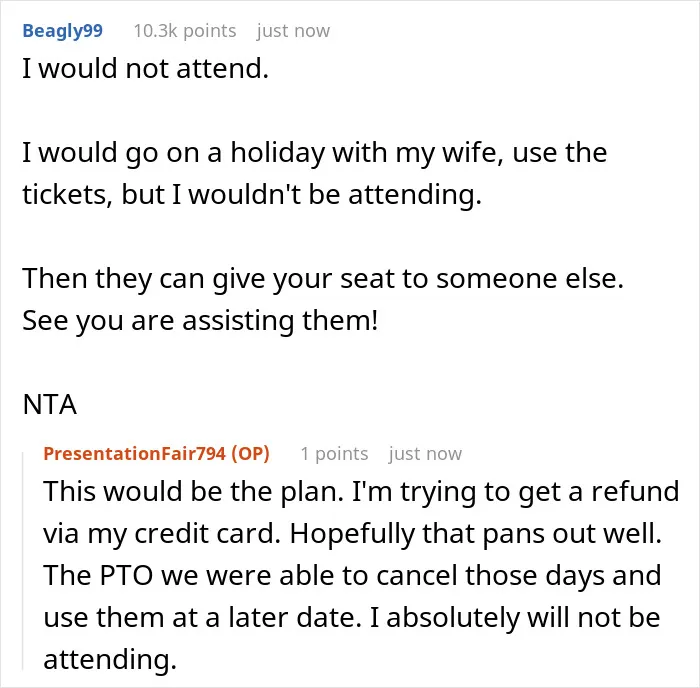Viewport: 700px width, 688px height.
Task: Collapse the reply using its thread line
Action: (23, 561)
